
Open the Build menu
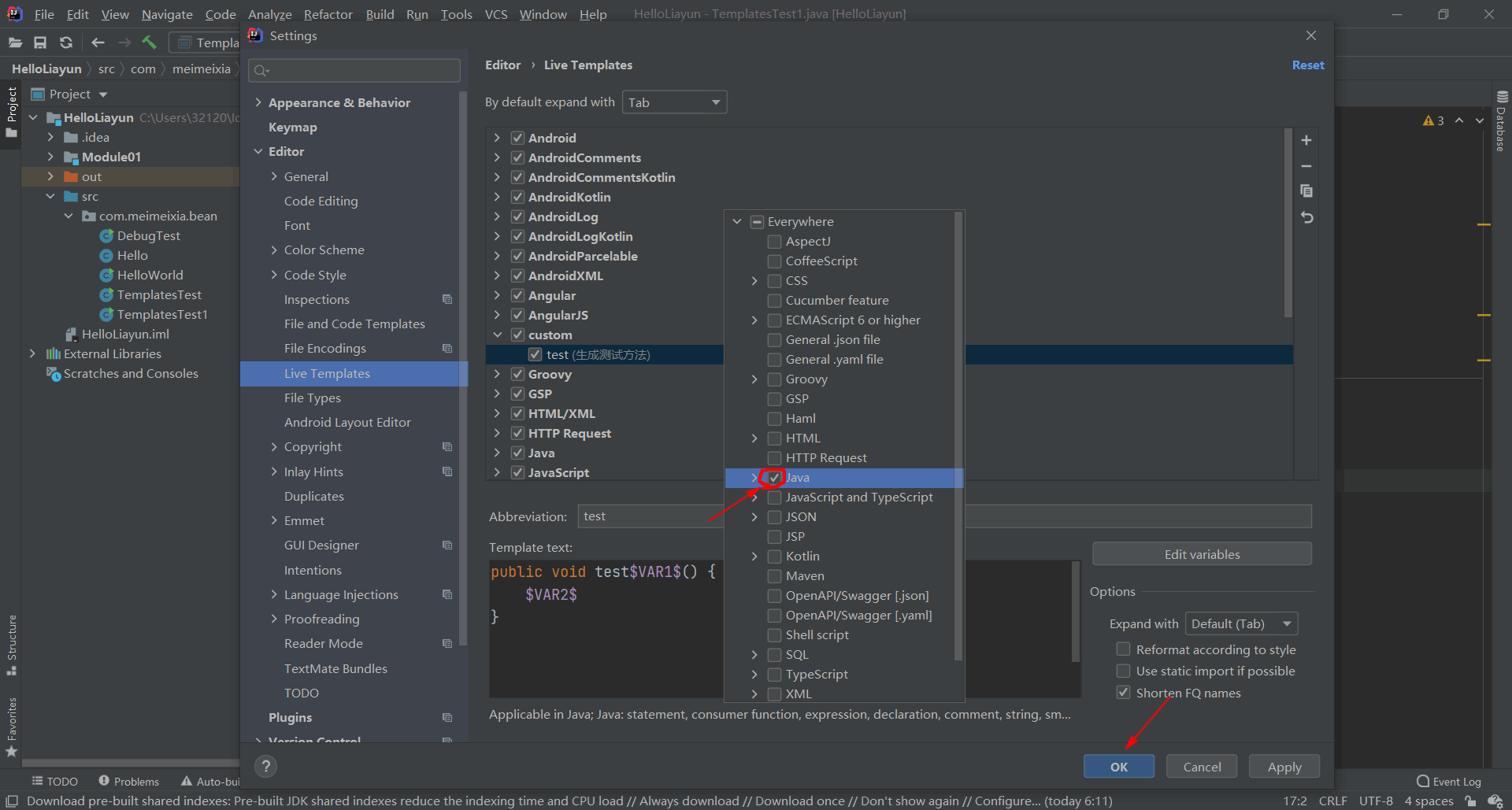pos(380,14)
